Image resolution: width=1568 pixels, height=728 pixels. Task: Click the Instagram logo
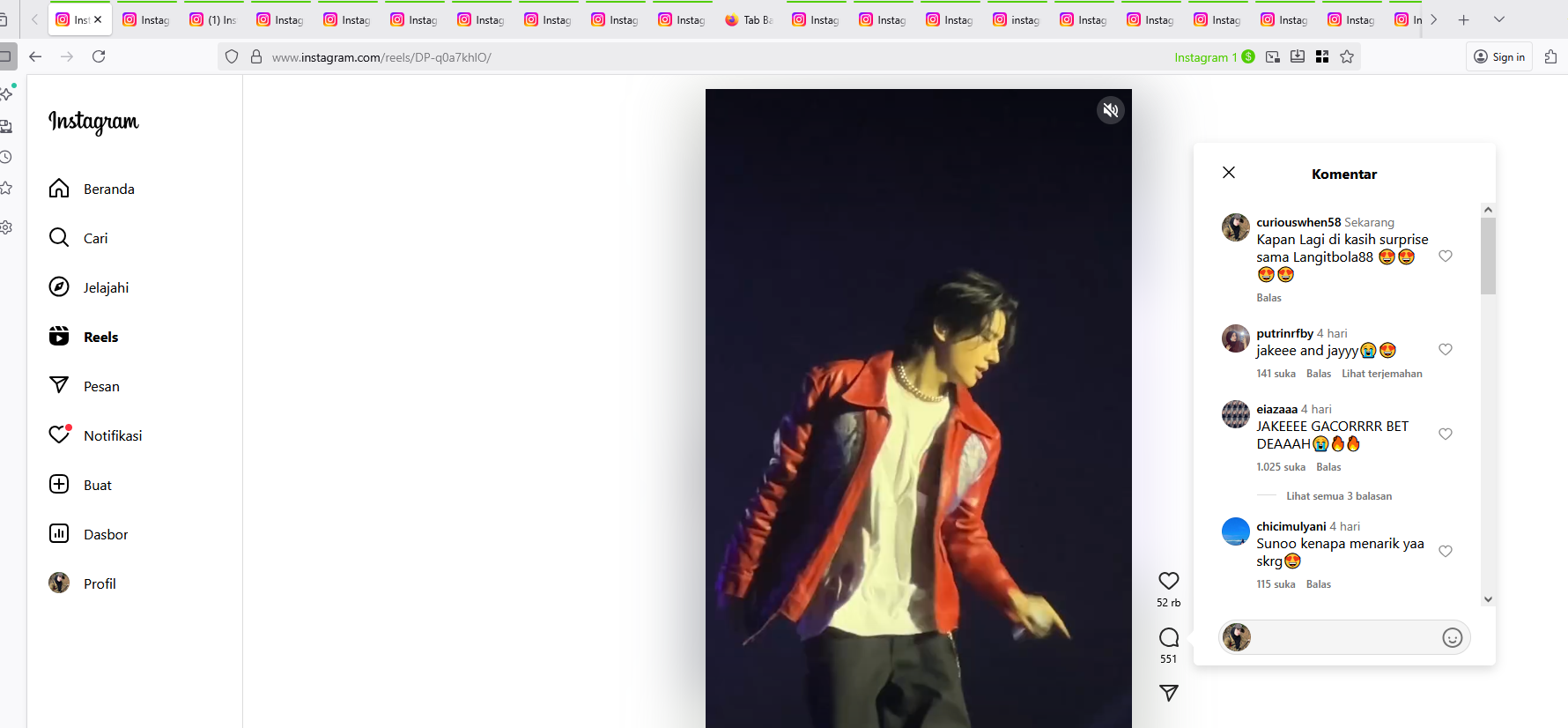[93, 122]
